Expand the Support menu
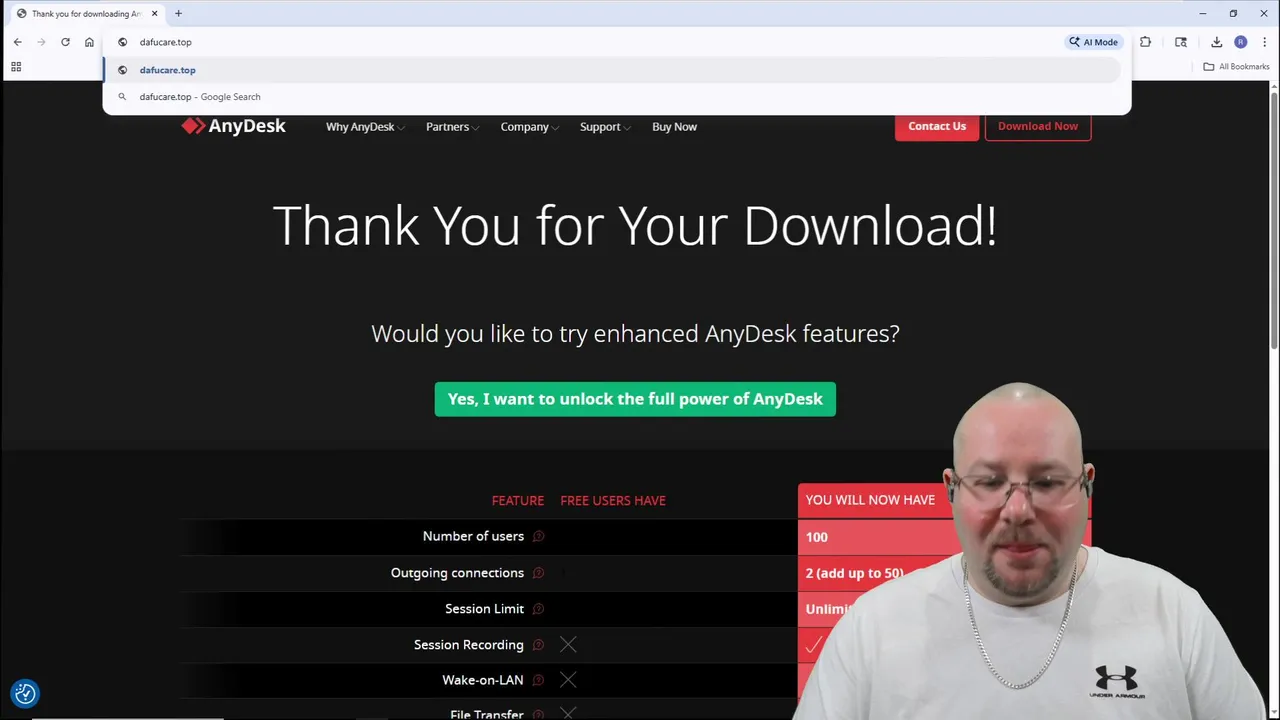 (605, 127)
